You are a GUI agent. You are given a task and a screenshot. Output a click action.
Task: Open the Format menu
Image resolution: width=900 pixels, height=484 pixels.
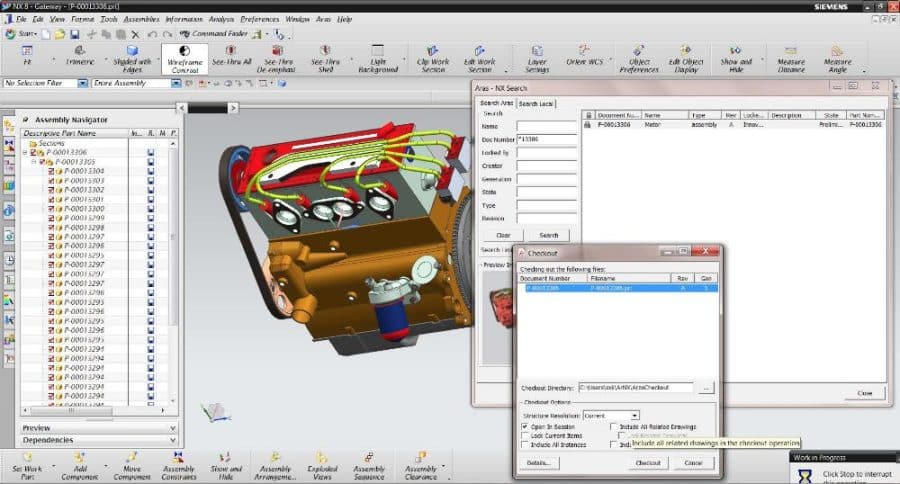pyautogui.click(x=83, y=19)
